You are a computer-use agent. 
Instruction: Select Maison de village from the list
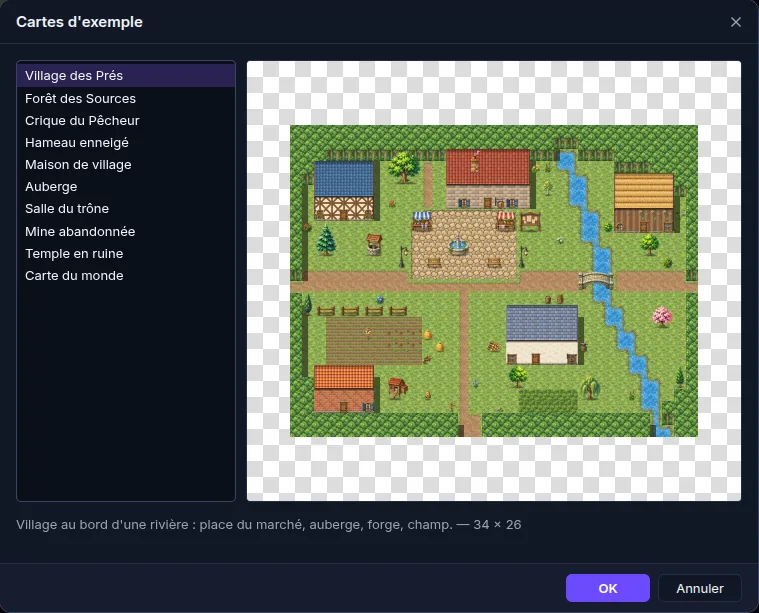(126, 165)
